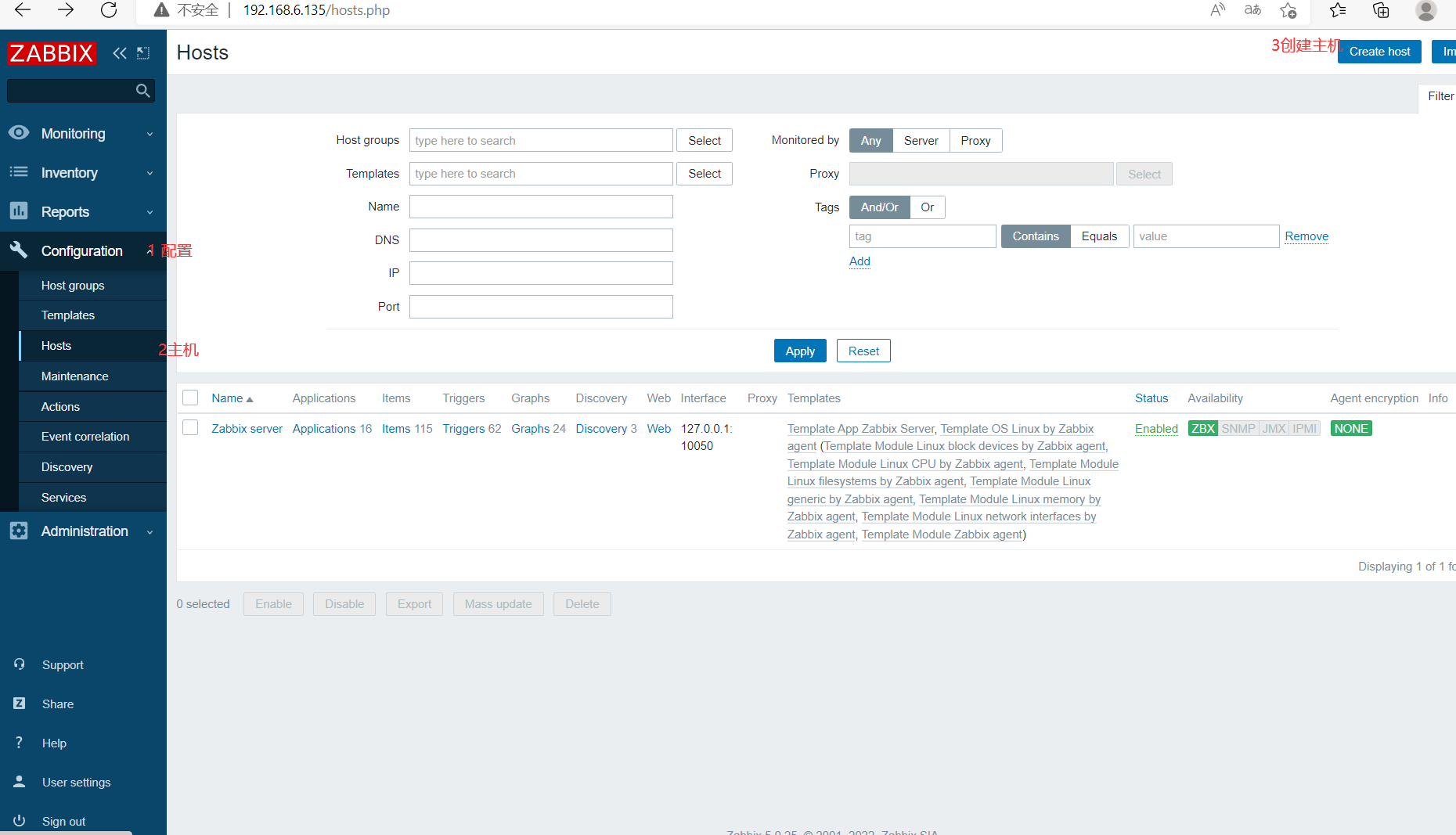Check the select-all hosts checkbox
Image resolution: width=1456 pixels, height=835 pixels.
point(190,398)
